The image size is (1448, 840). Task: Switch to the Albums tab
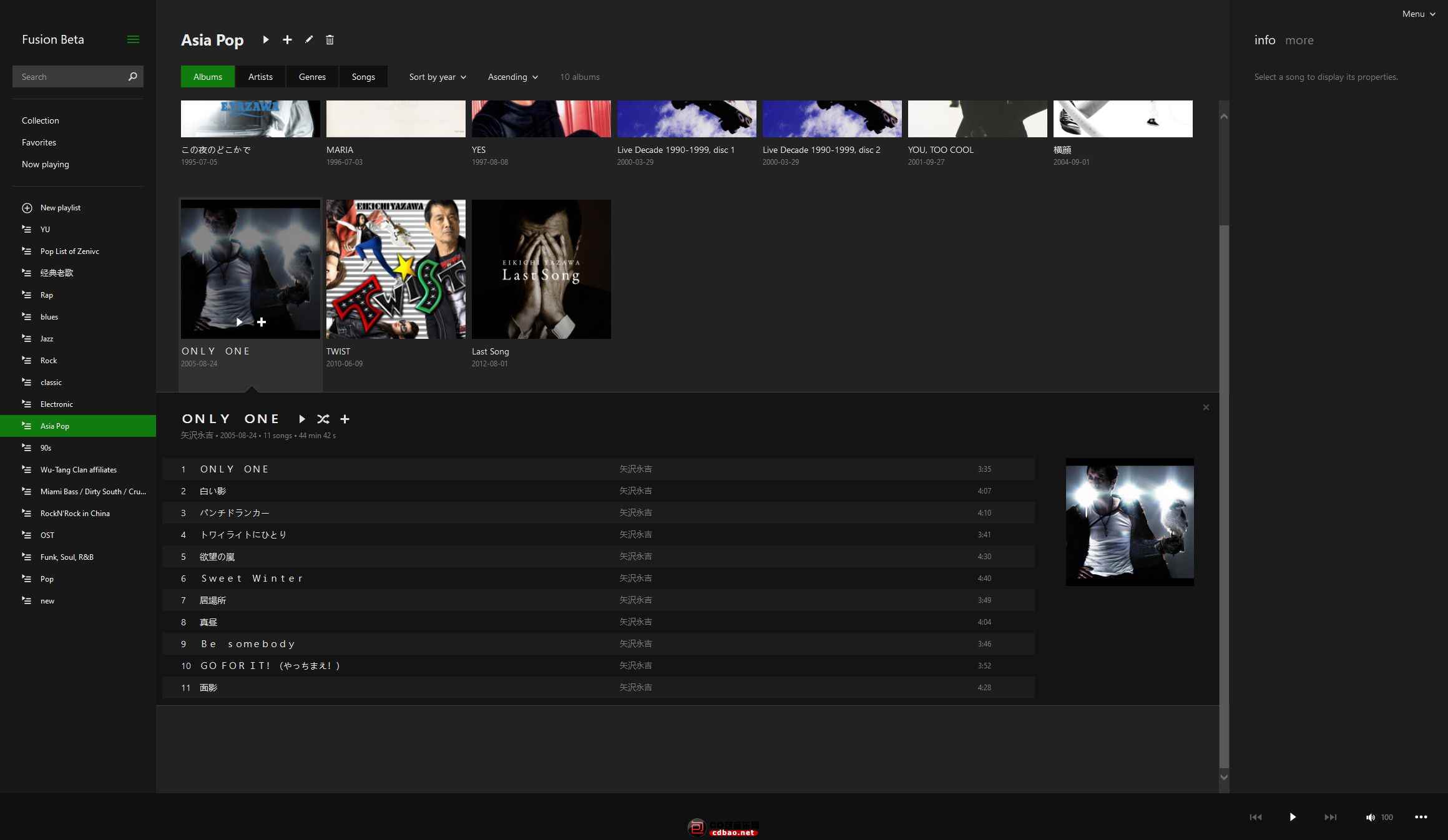coord(208,77)
